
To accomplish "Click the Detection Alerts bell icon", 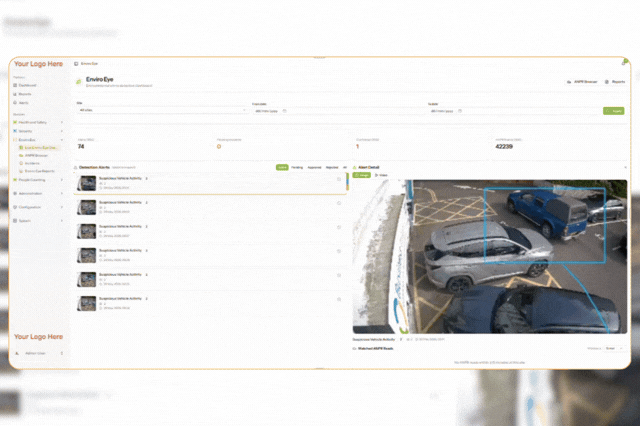I will (76, 167).
